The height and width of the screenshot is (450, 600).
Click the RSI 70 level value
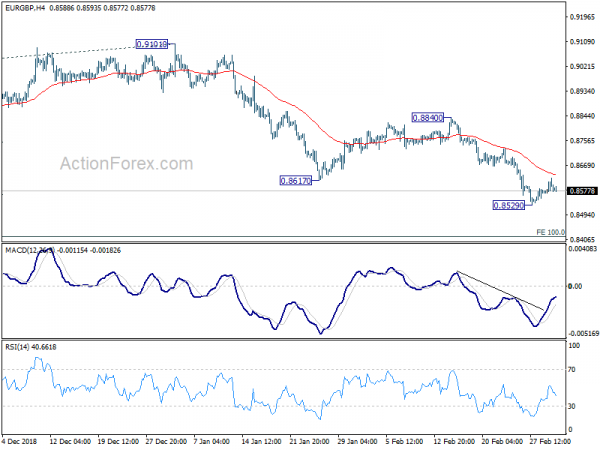click(572, 370)
